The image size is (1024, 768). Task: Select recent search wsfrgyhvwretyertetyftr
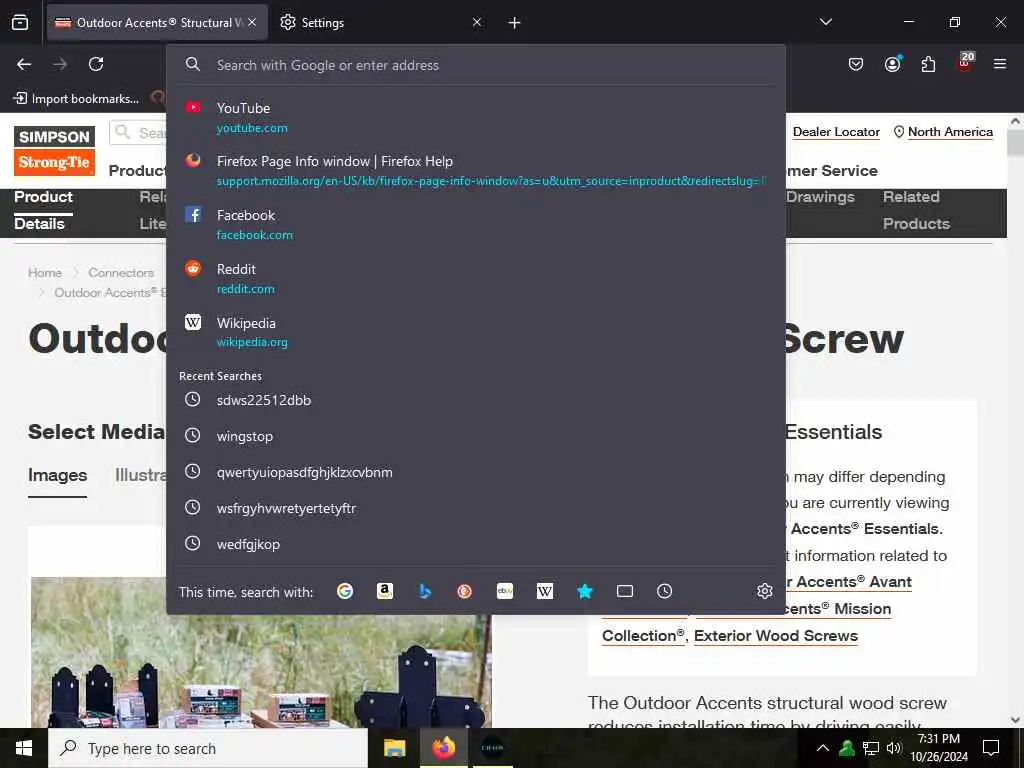click(476, 507)
